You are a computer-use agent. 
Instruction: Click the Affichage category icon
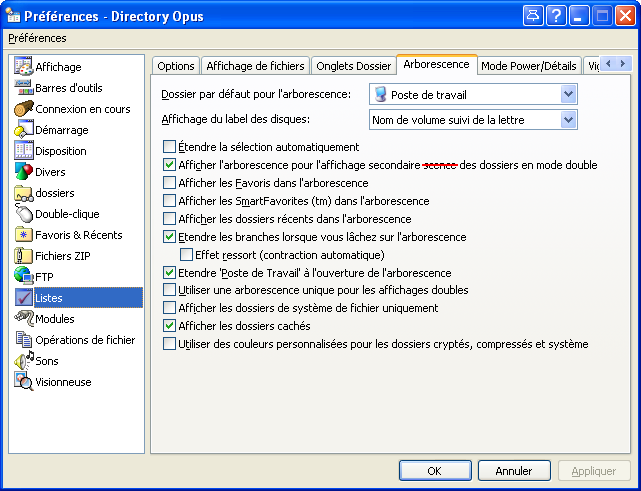click(x=23, y=66)
